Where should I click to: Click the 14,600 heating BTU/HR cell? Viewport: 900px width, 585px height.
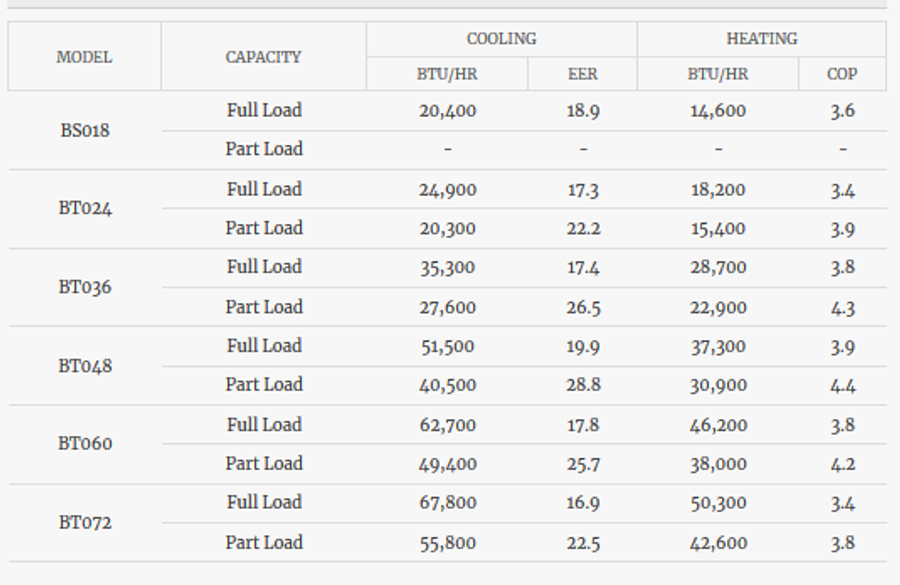click(718, 111)
